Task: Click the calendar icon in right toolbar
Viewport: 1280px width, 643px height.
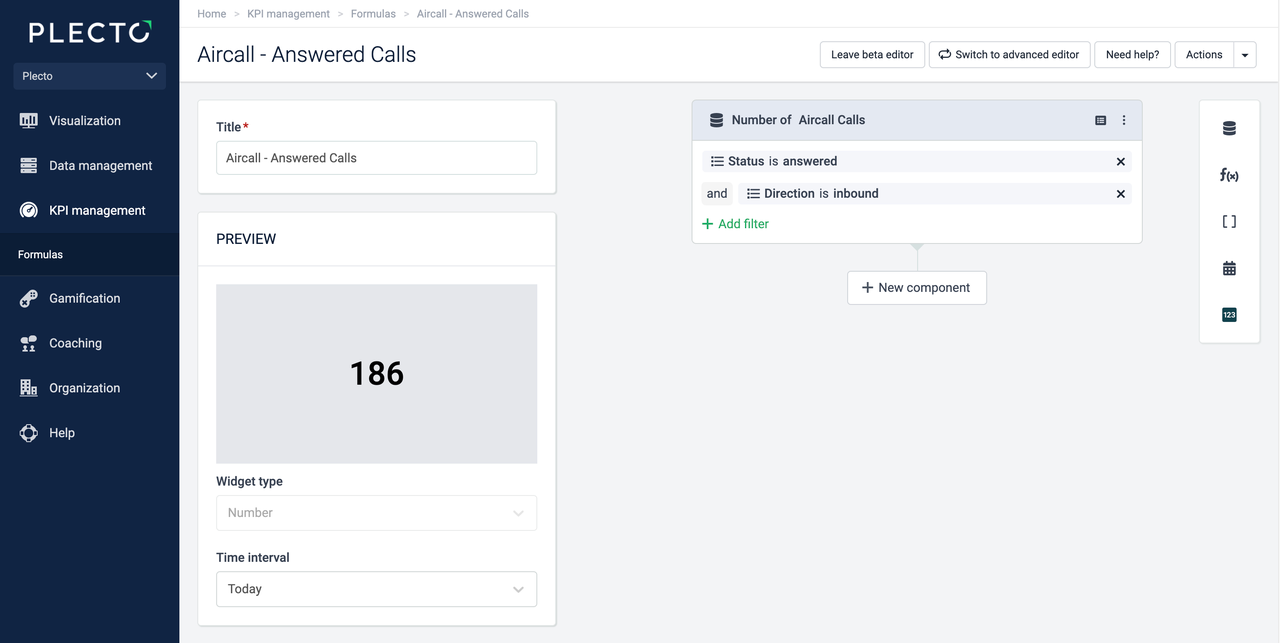Action: pyautogui.click(x=1229, y=268)
